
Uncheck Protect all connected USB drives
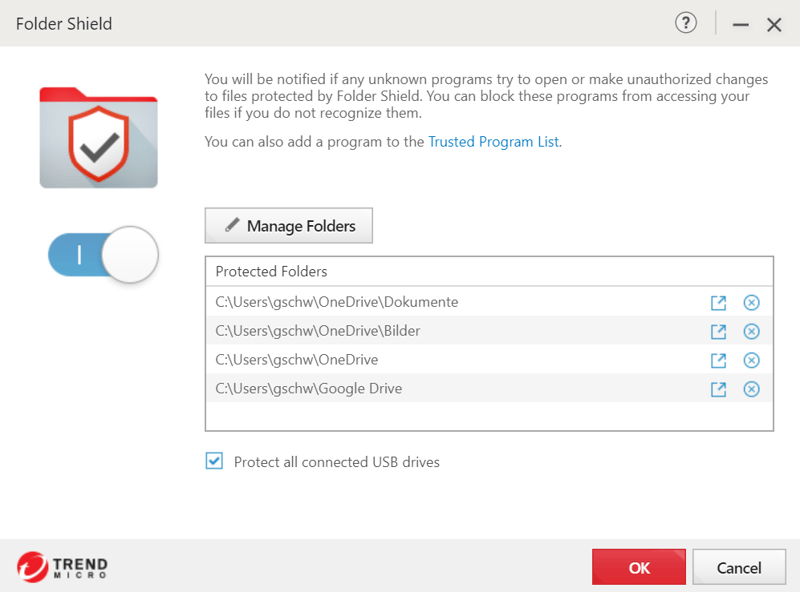(x=214, y=461)
